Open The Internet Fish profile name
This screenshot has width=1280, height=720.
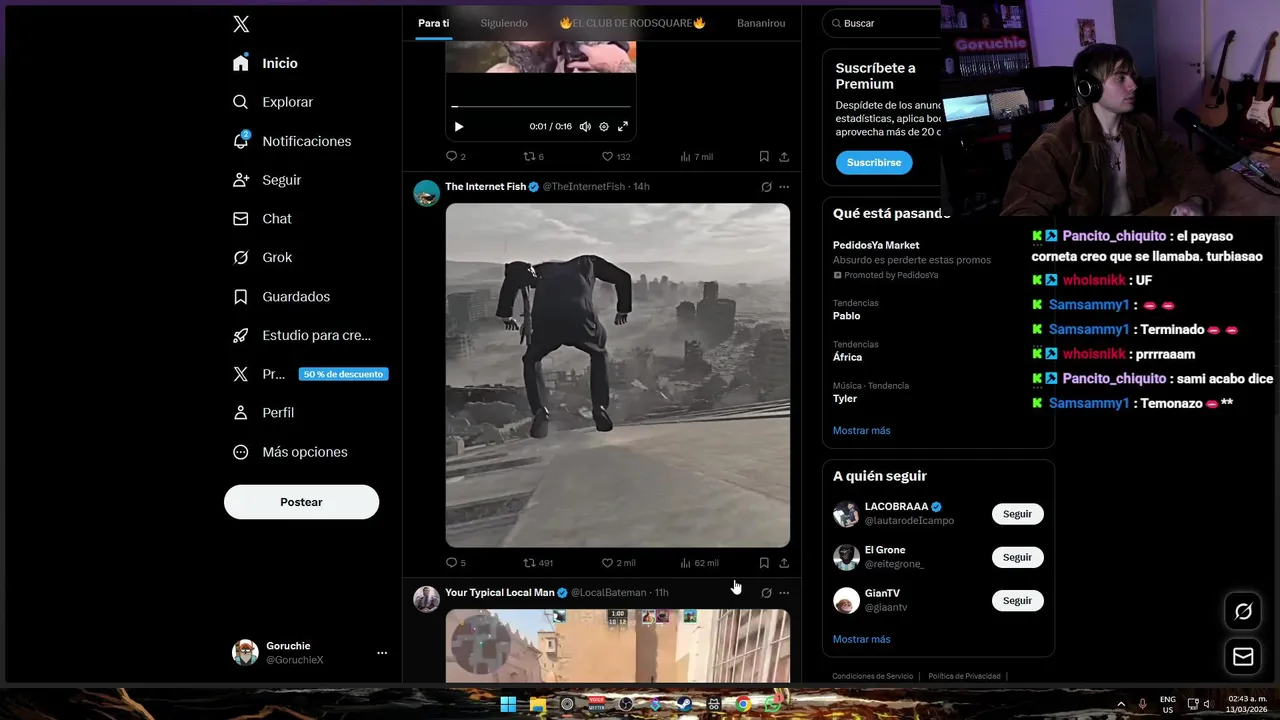pos(485,187)
